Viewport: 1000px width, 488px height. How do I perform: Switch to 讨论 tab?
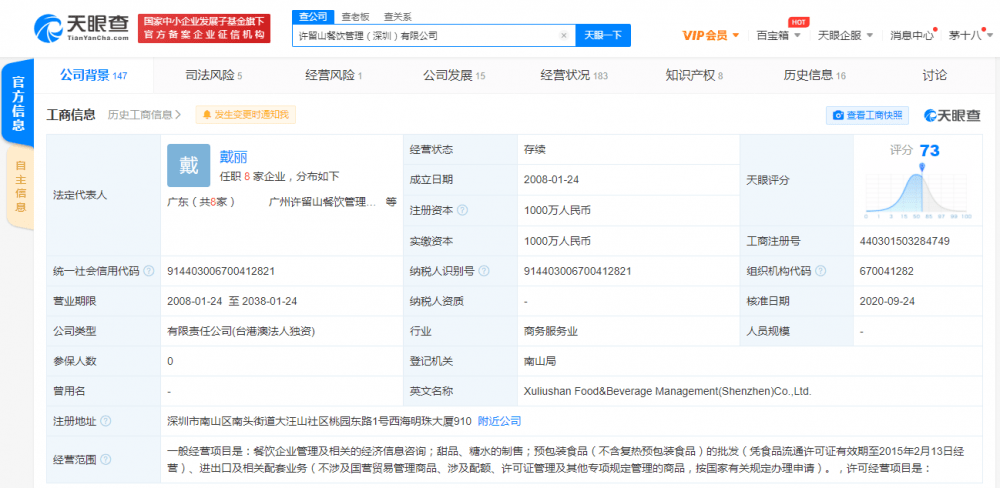click(934, 76)
